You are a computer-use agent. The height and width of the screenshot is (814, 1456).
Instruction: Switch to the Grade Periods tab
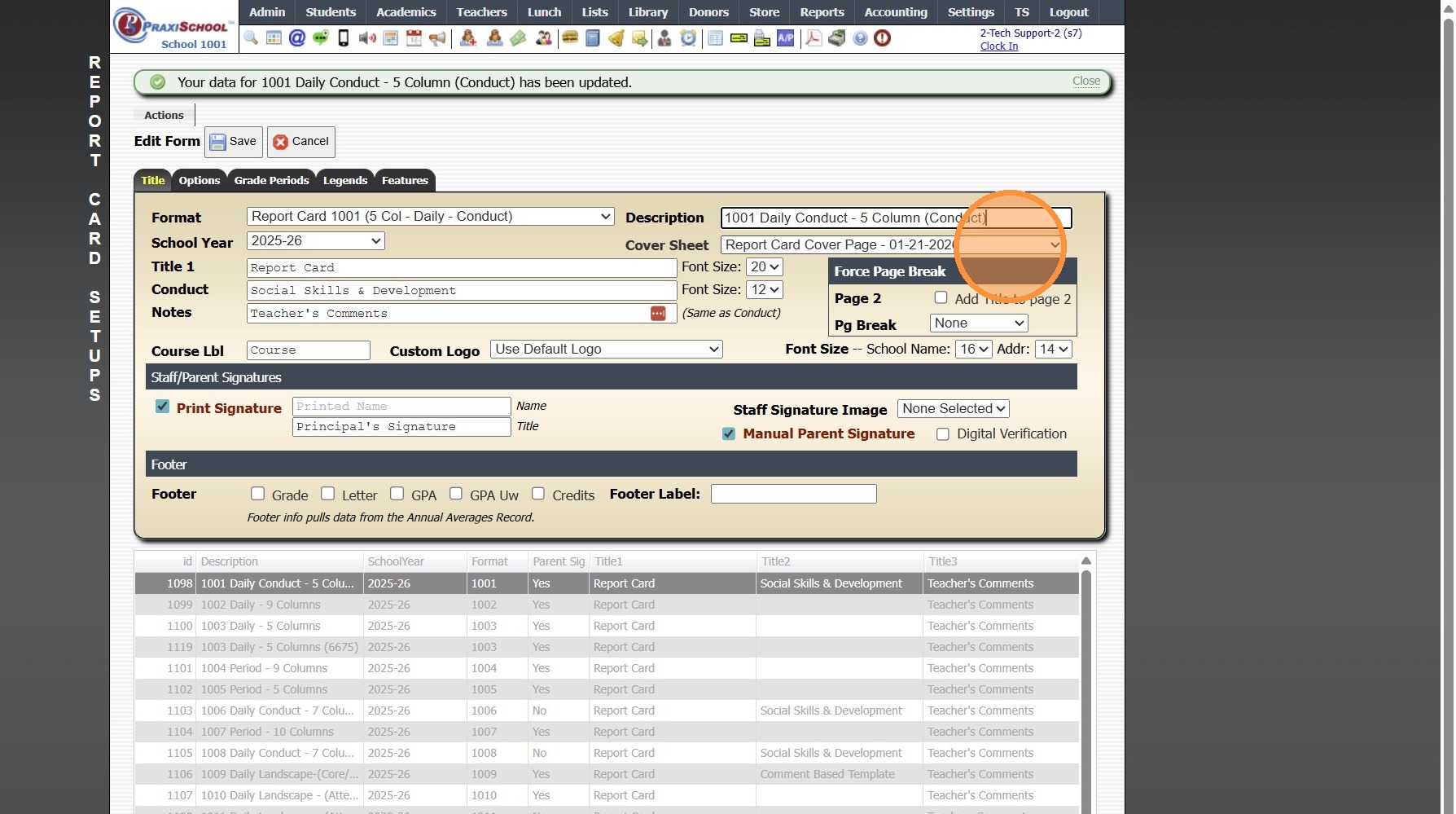click(x=272, y=181)
